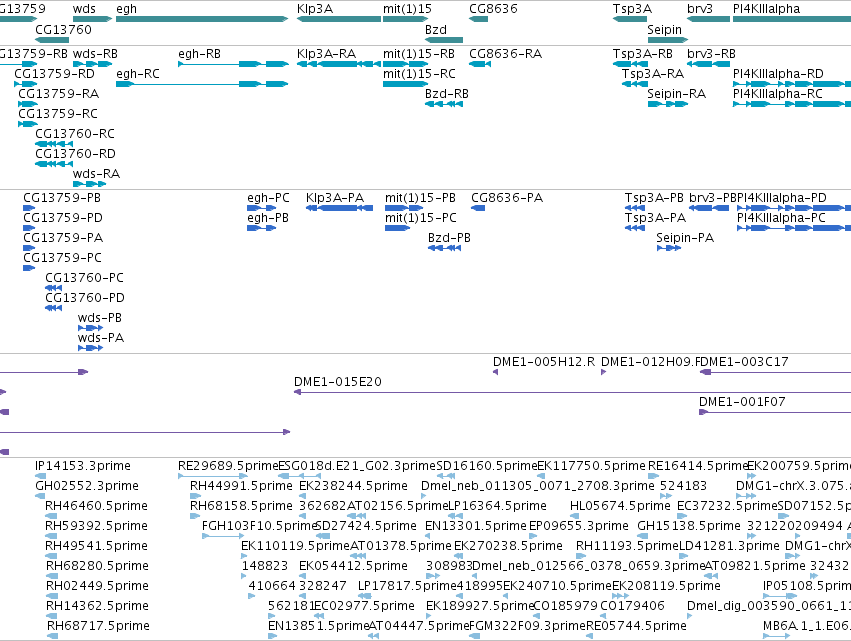Click the Bzd gene bar
The height and width of the screenshot is (641, 851).
(x=444, y=40)
